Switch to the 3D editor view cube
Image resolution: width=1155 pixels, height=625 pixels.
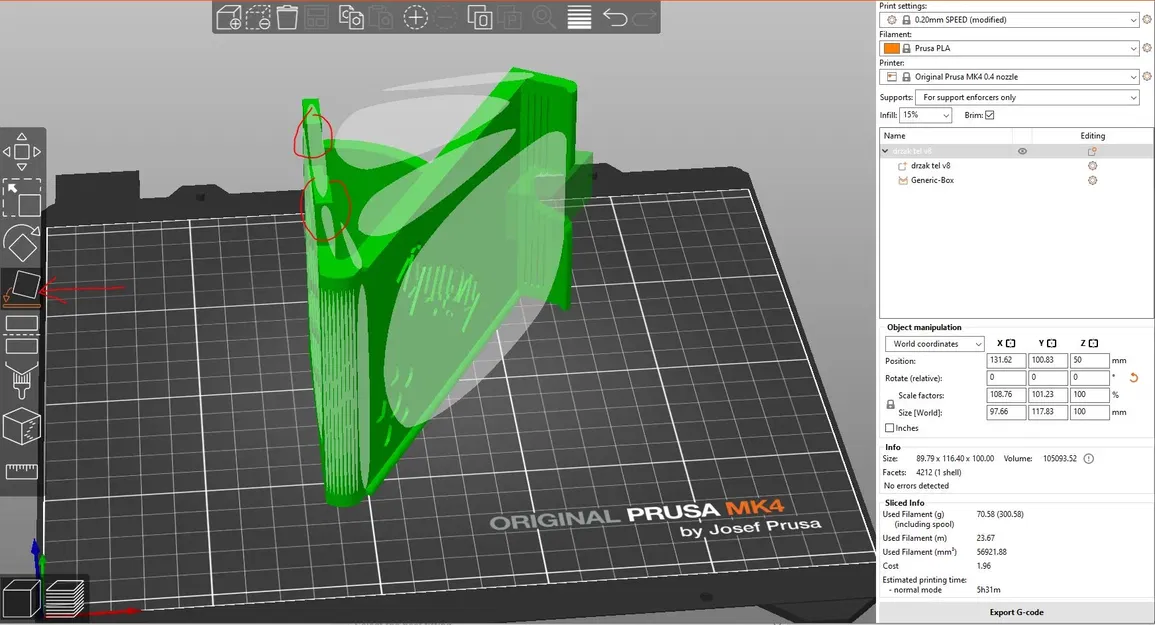(x=21, y=598)
